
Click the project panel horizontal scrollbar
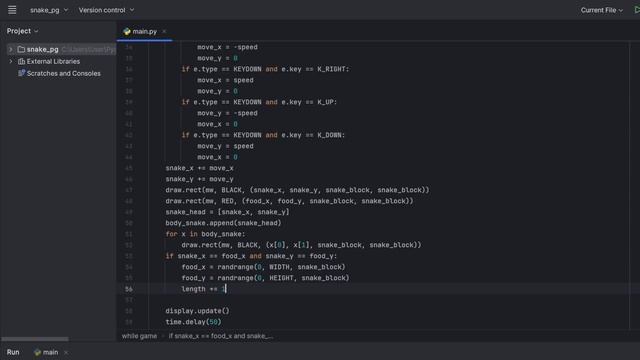pos(35,339)
